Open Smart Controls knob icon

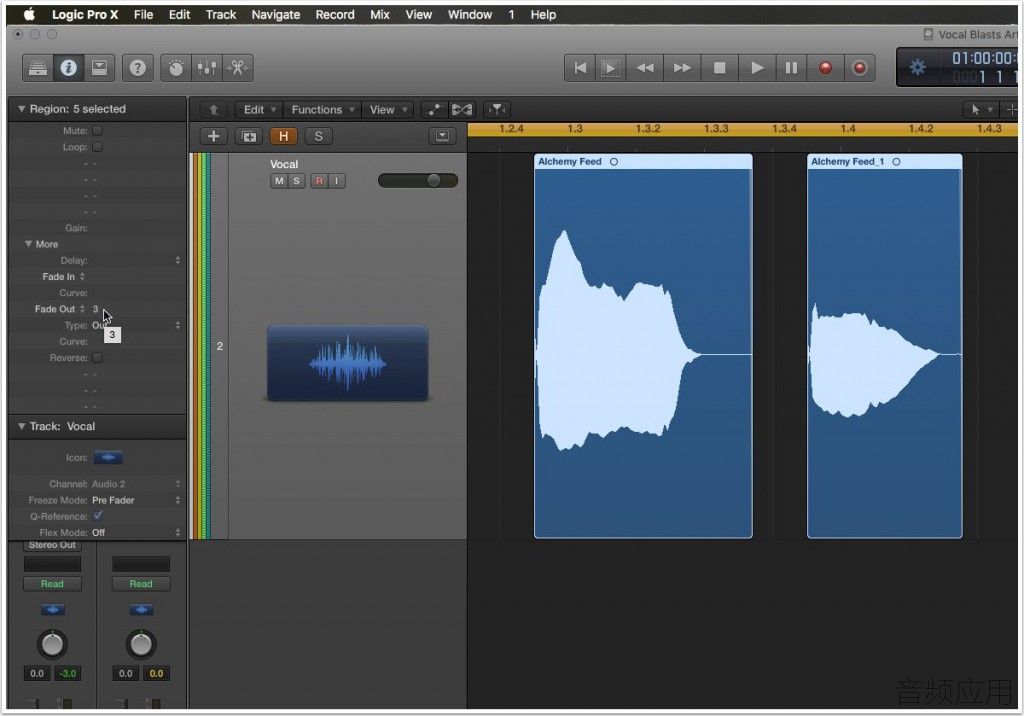[176, 68]
